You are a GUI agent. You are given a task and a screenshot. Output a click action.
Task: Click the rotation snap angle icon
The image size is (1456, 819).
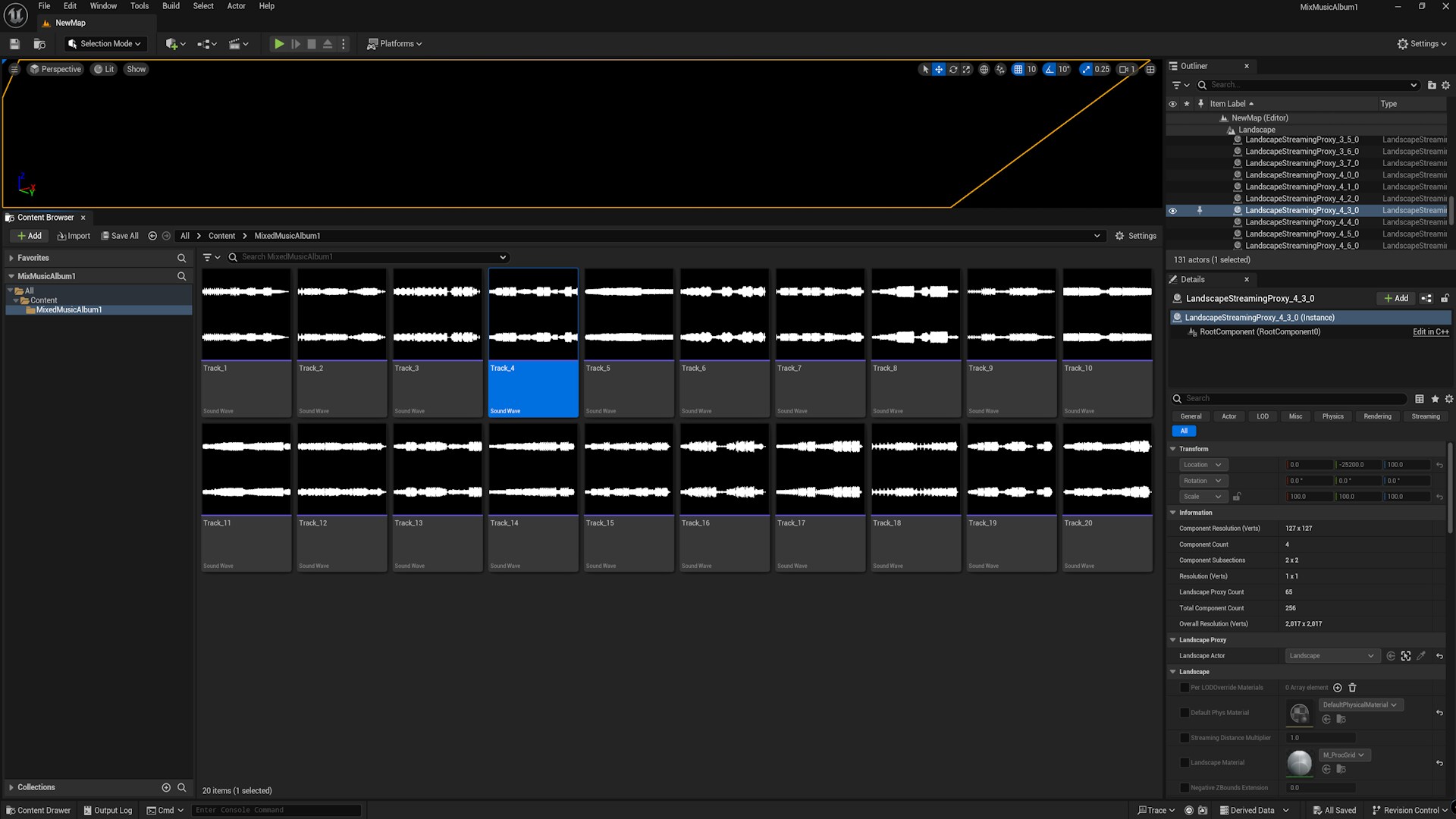point(1050,69)
